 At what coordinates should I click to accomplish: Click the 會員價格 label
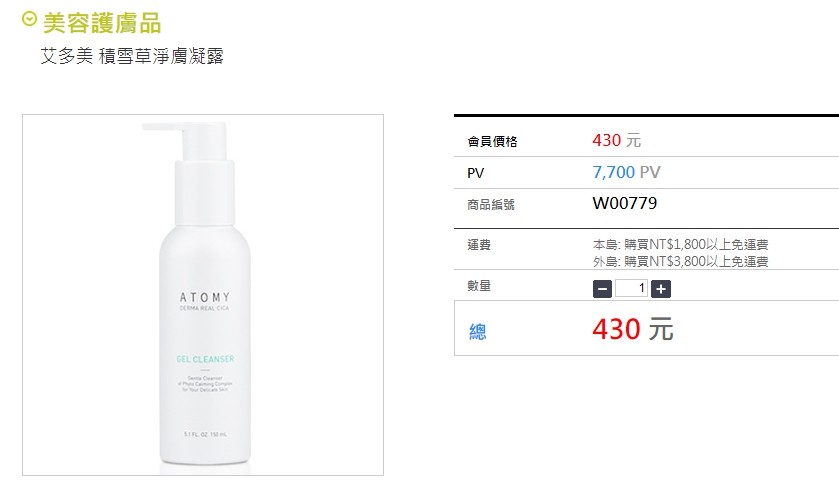pos(492,141)
